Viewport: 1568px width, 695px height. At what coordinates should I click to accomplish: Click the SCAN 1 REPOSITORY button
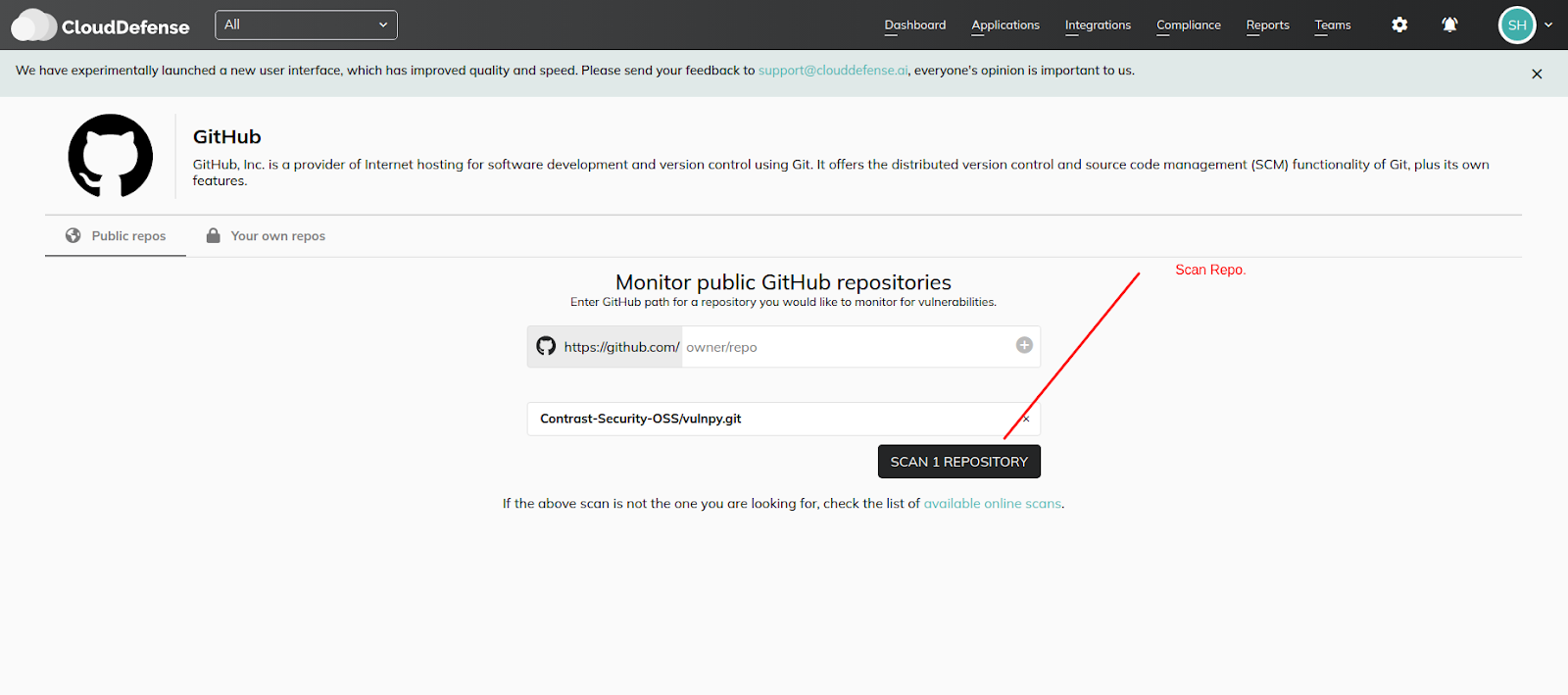coord(959,462)
